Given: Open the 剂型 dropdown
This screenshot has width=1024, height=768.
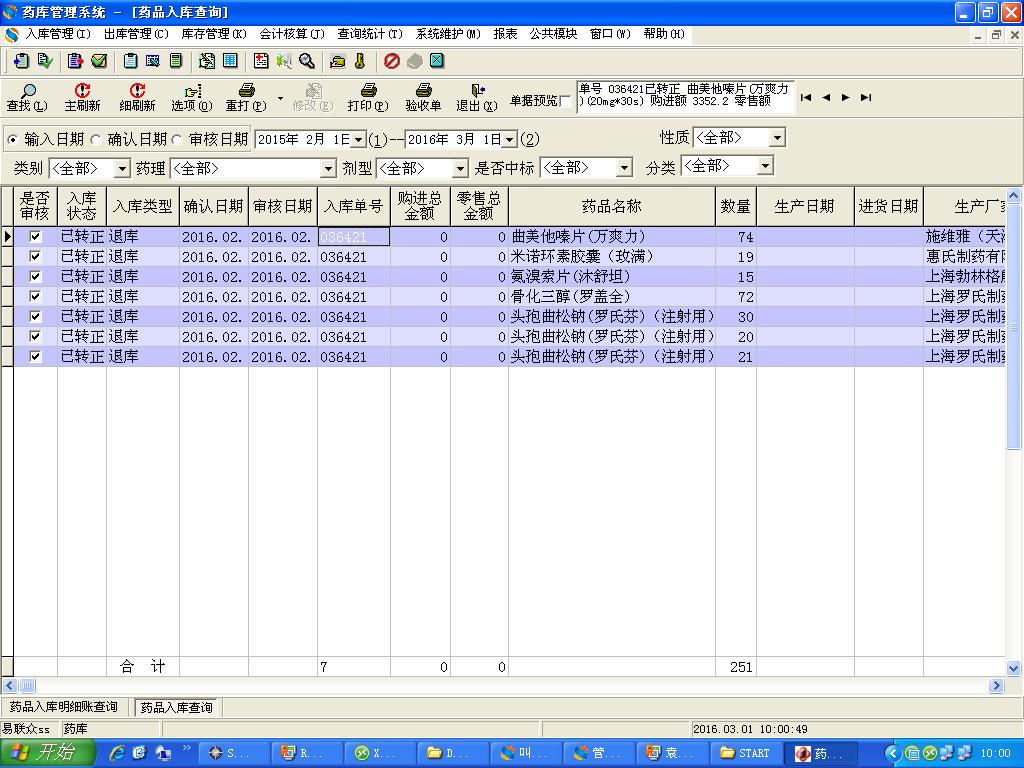Looking at the screenshot, I should pos(460,168).
